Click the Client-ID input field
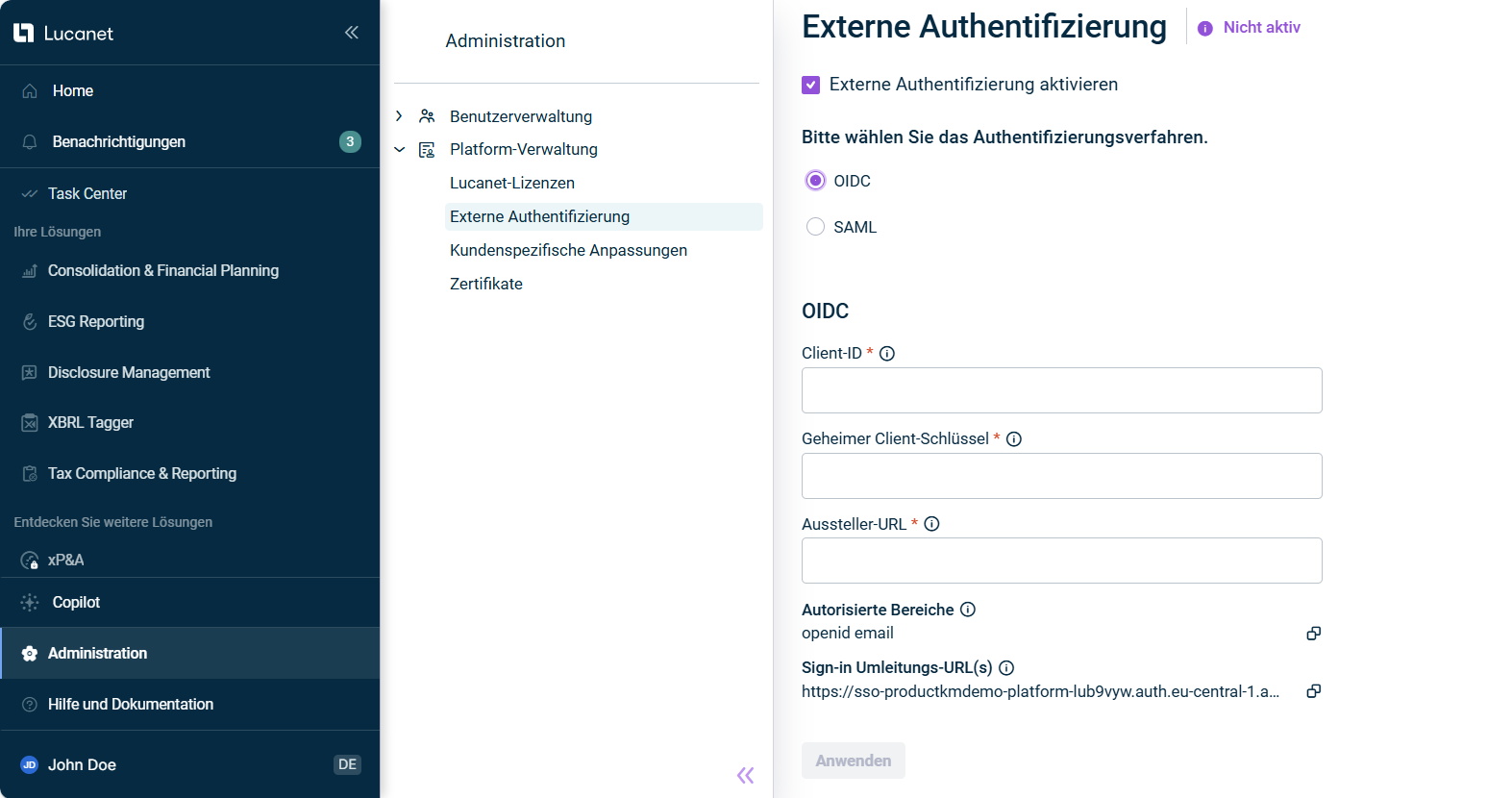 [1062, 390]
